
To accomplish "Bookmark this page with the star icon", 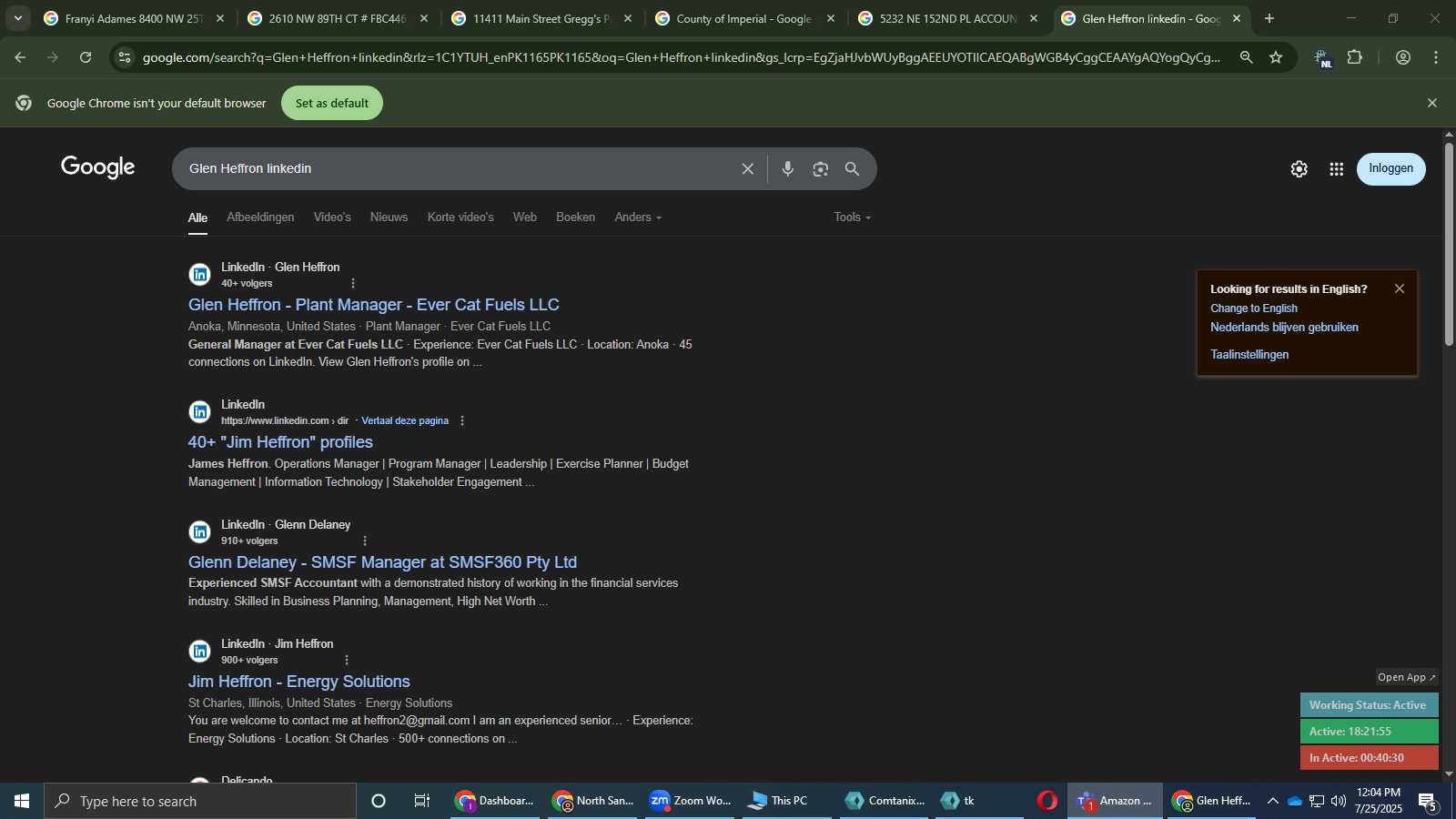I will (x=1276, y=57).
